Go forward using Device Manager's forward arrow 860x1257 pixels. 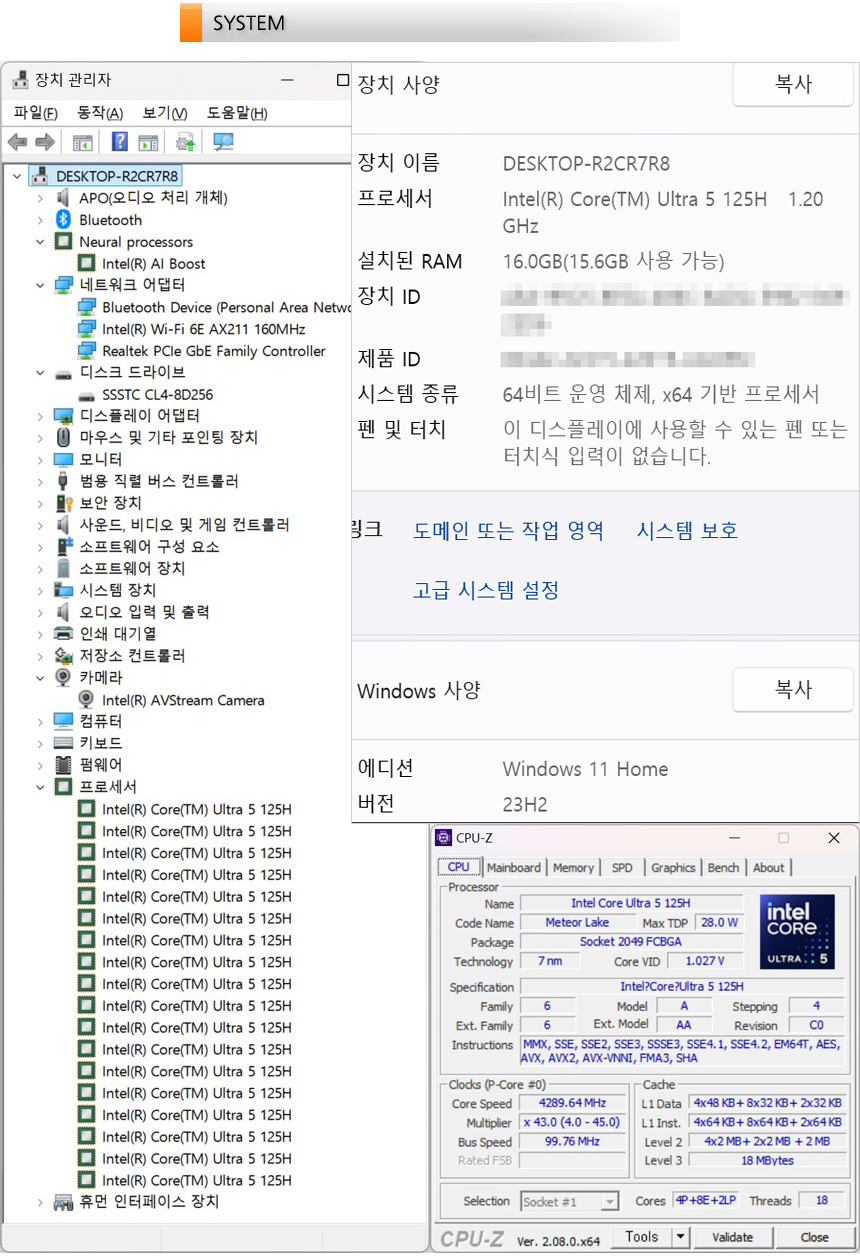[44, 142]
